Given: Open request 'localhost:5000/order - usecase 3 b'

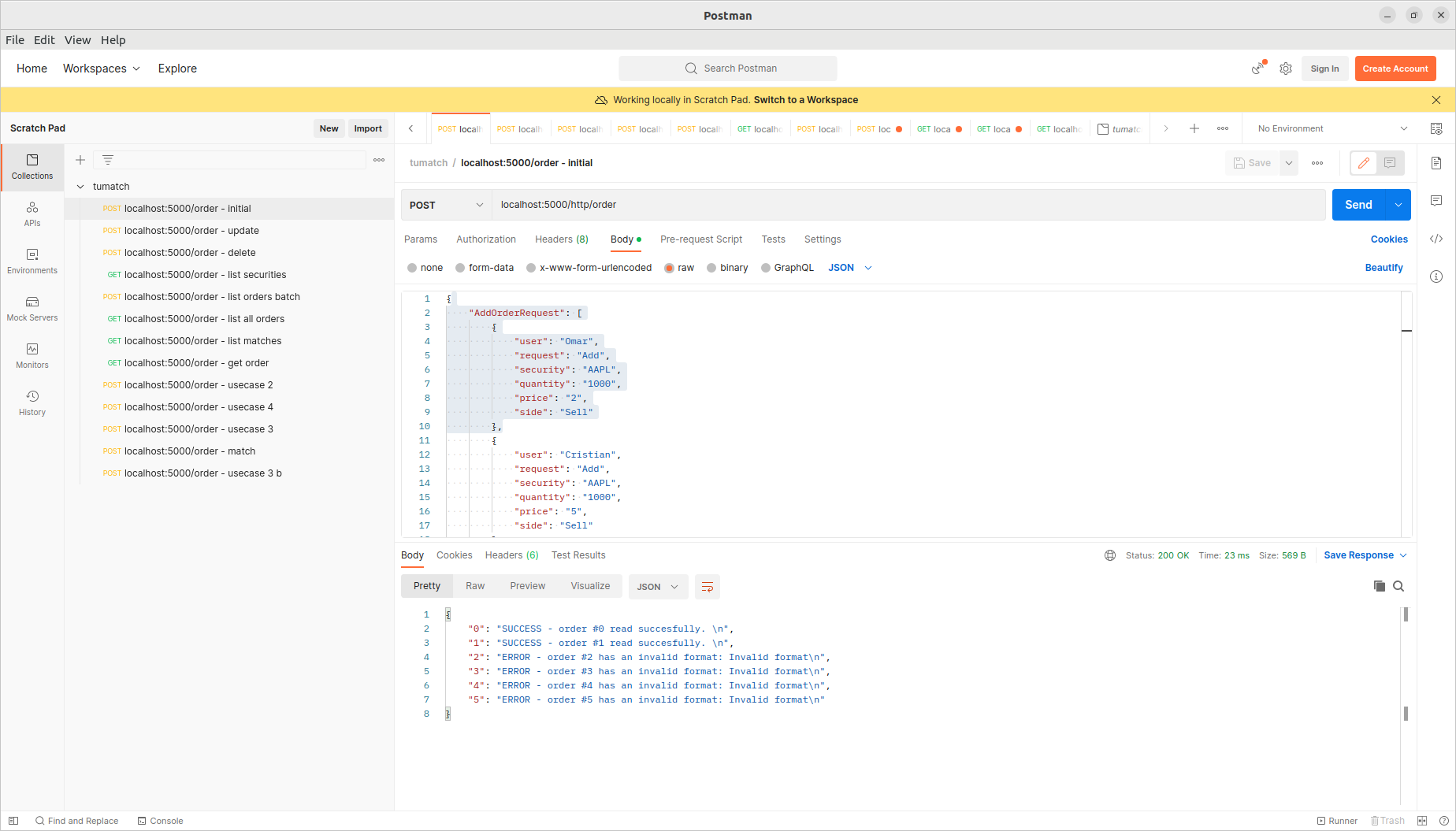Looking at the screenshot, I should click(202, 473).
